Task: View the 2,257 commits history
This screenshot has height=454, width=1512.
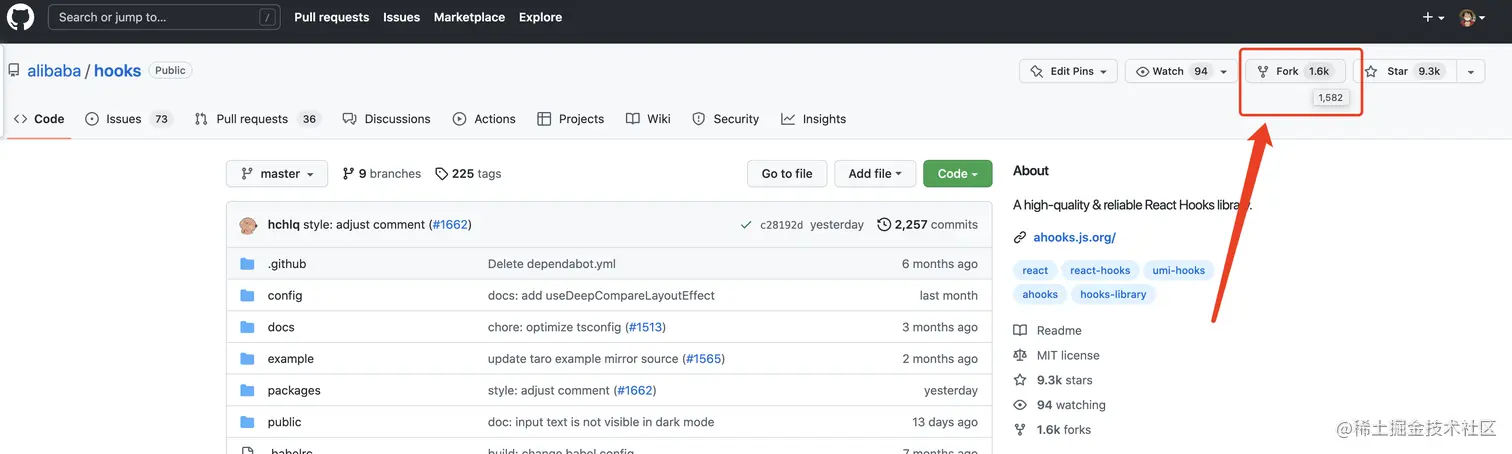Action: [x=927, y=225]
